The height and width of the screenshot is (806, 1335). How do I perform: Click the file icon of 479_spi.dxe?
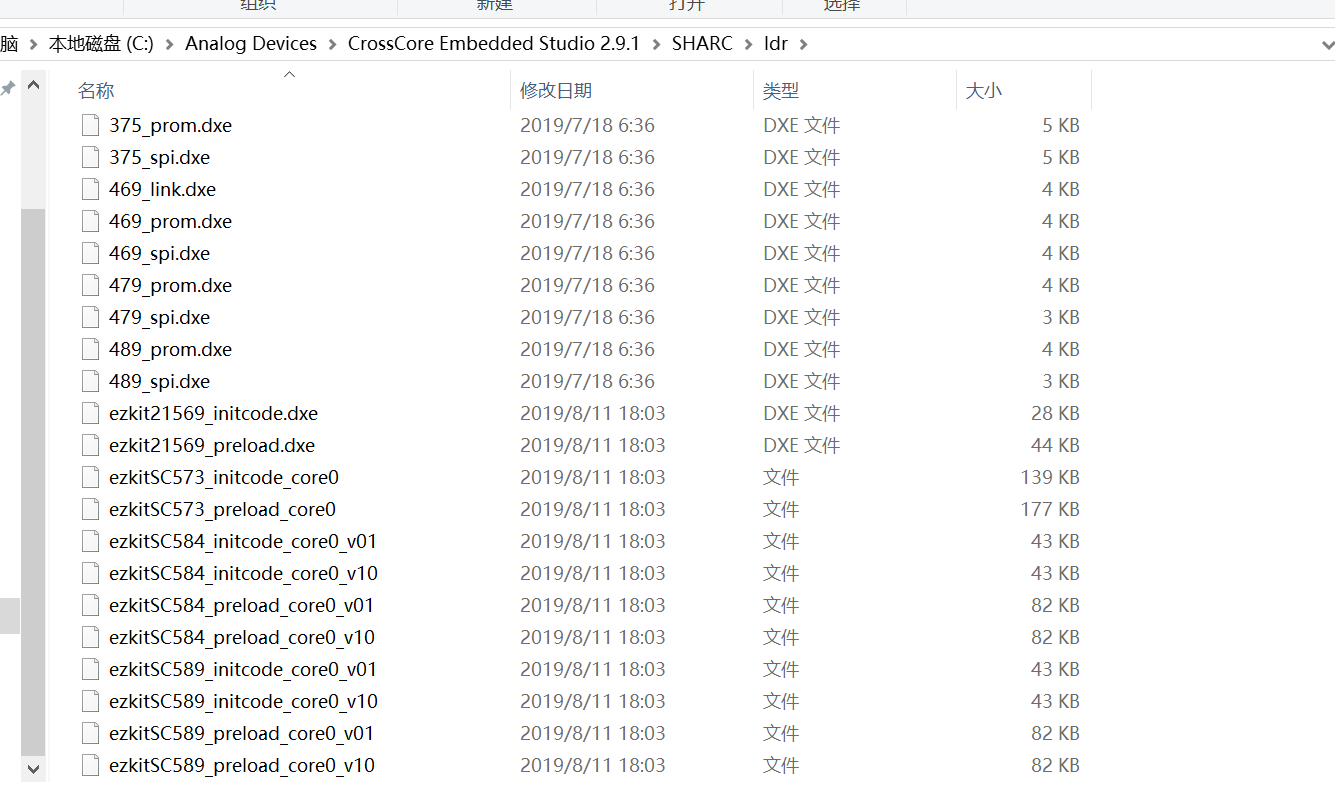click(90, 317)
